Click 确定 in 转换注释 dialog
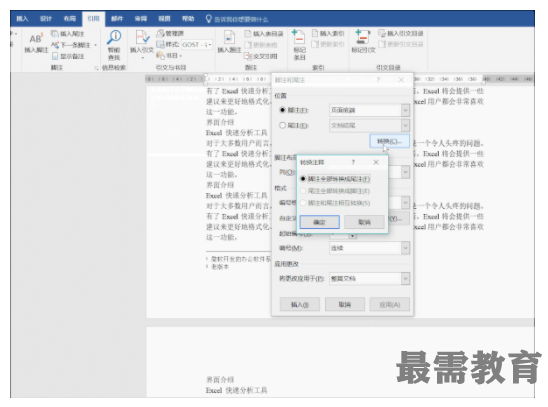 319,222
